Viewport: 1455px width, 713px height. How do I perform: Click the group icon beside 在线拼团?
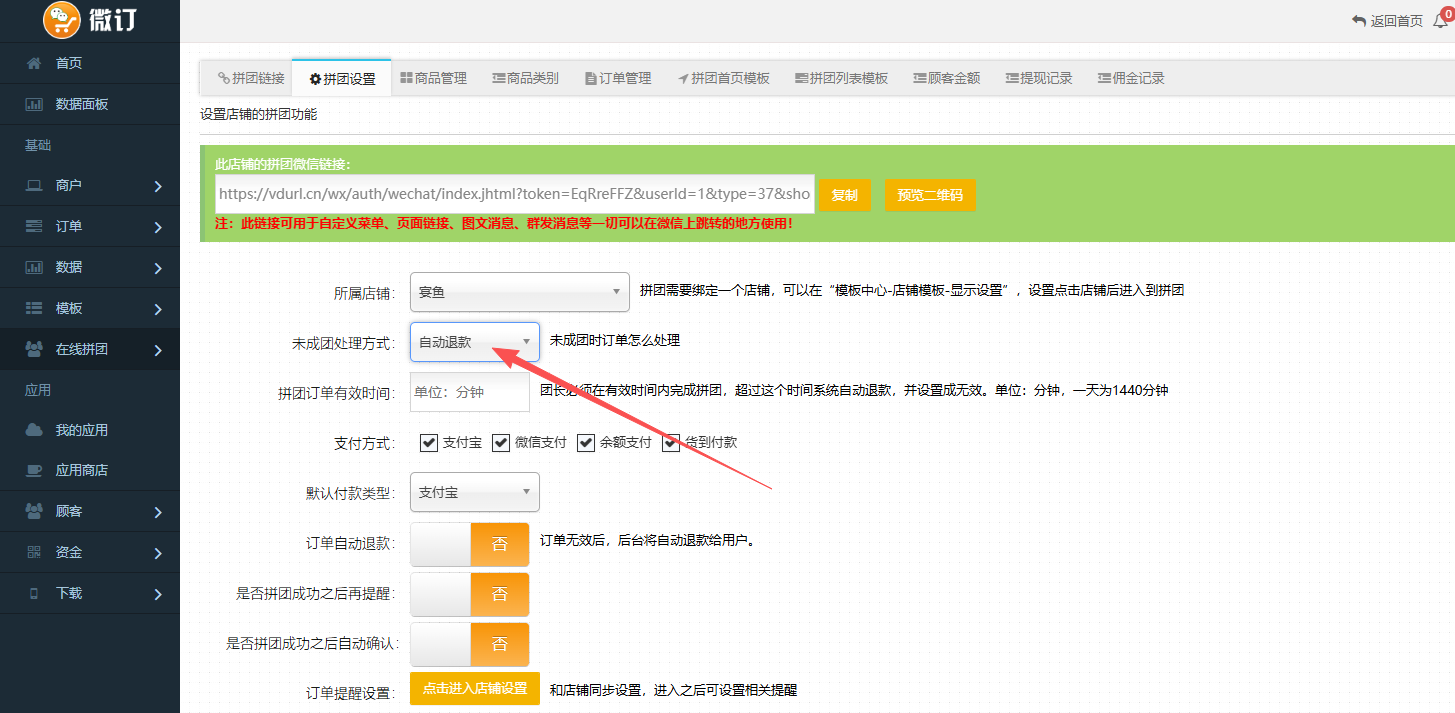click(34, 349)
